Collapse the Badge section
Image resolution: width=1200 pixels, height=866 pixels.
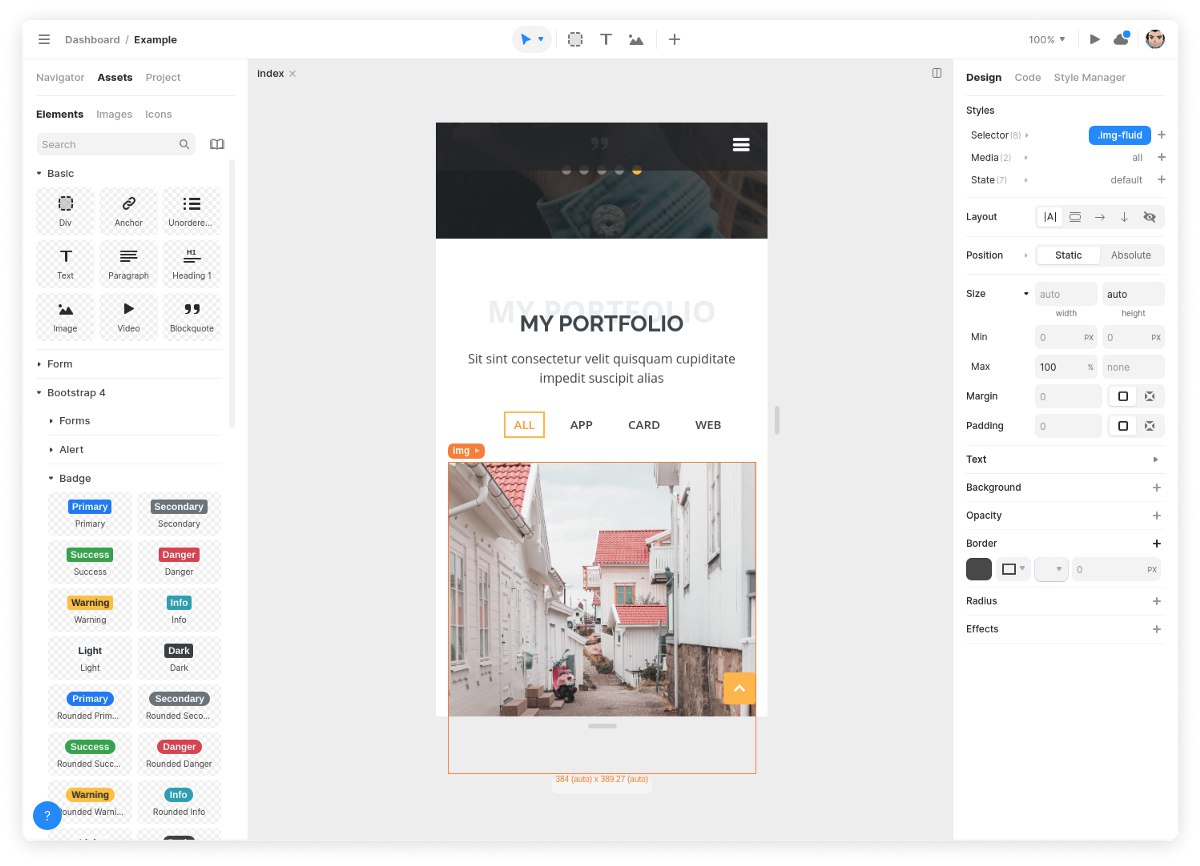coord(74,478)
